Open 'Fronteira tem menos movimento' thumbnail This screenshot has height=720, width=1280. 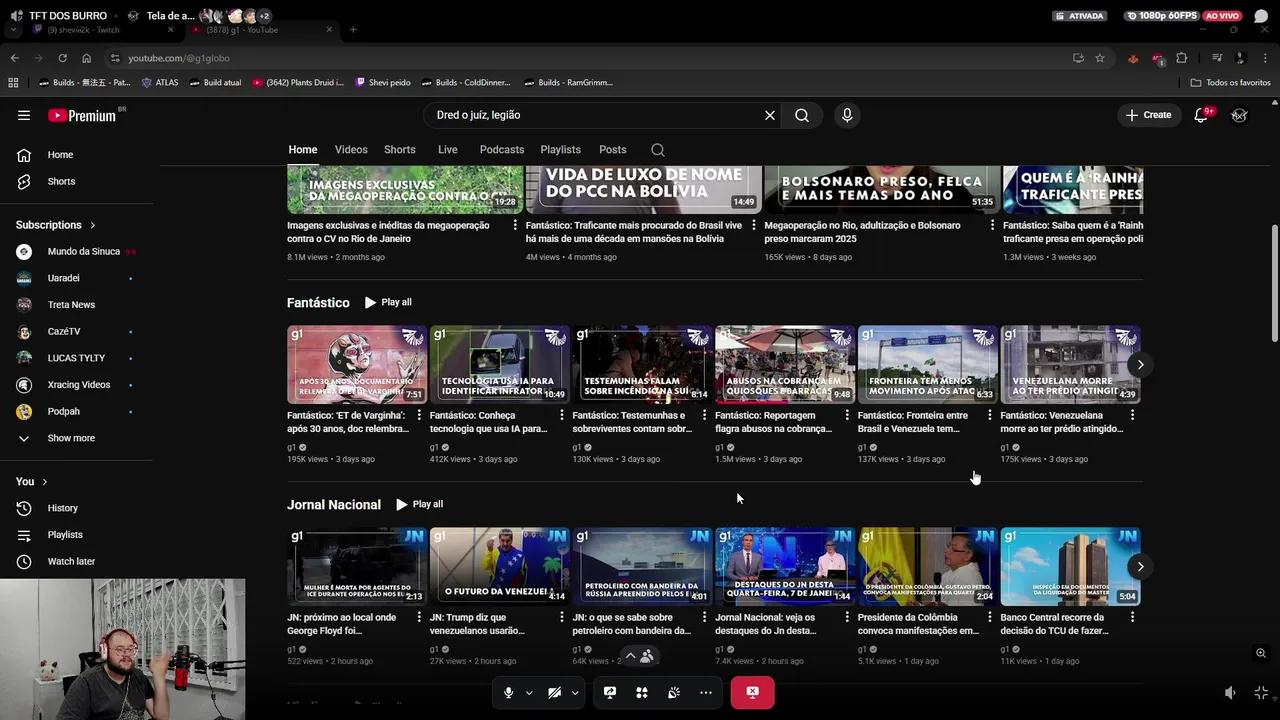(x=928, y=364)
